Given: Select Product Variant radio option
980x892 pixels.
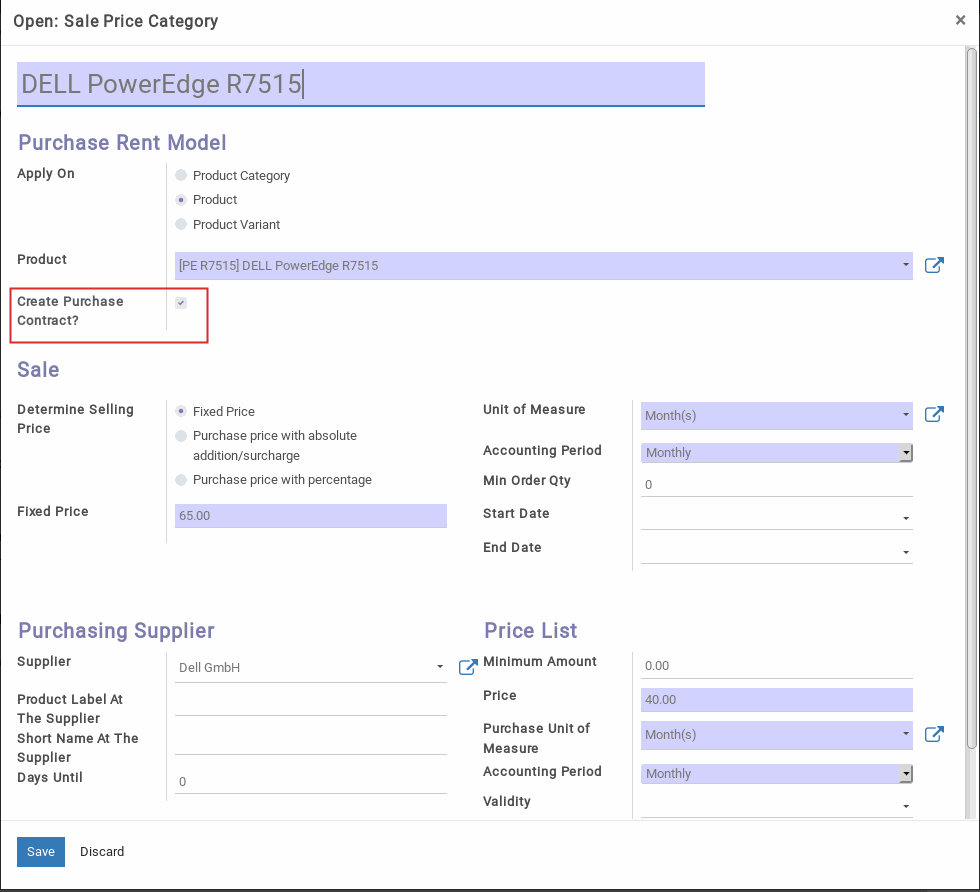Looking at the screenshot, I should (x=181, y=224).
